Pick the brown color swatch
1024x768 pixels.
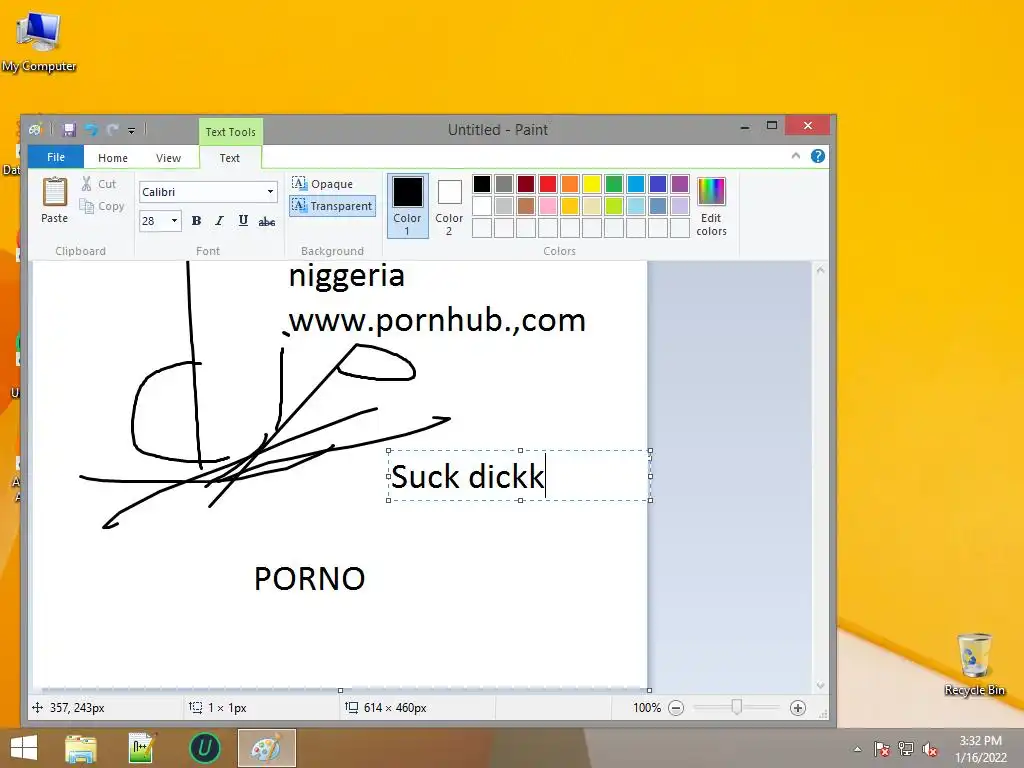526,206
